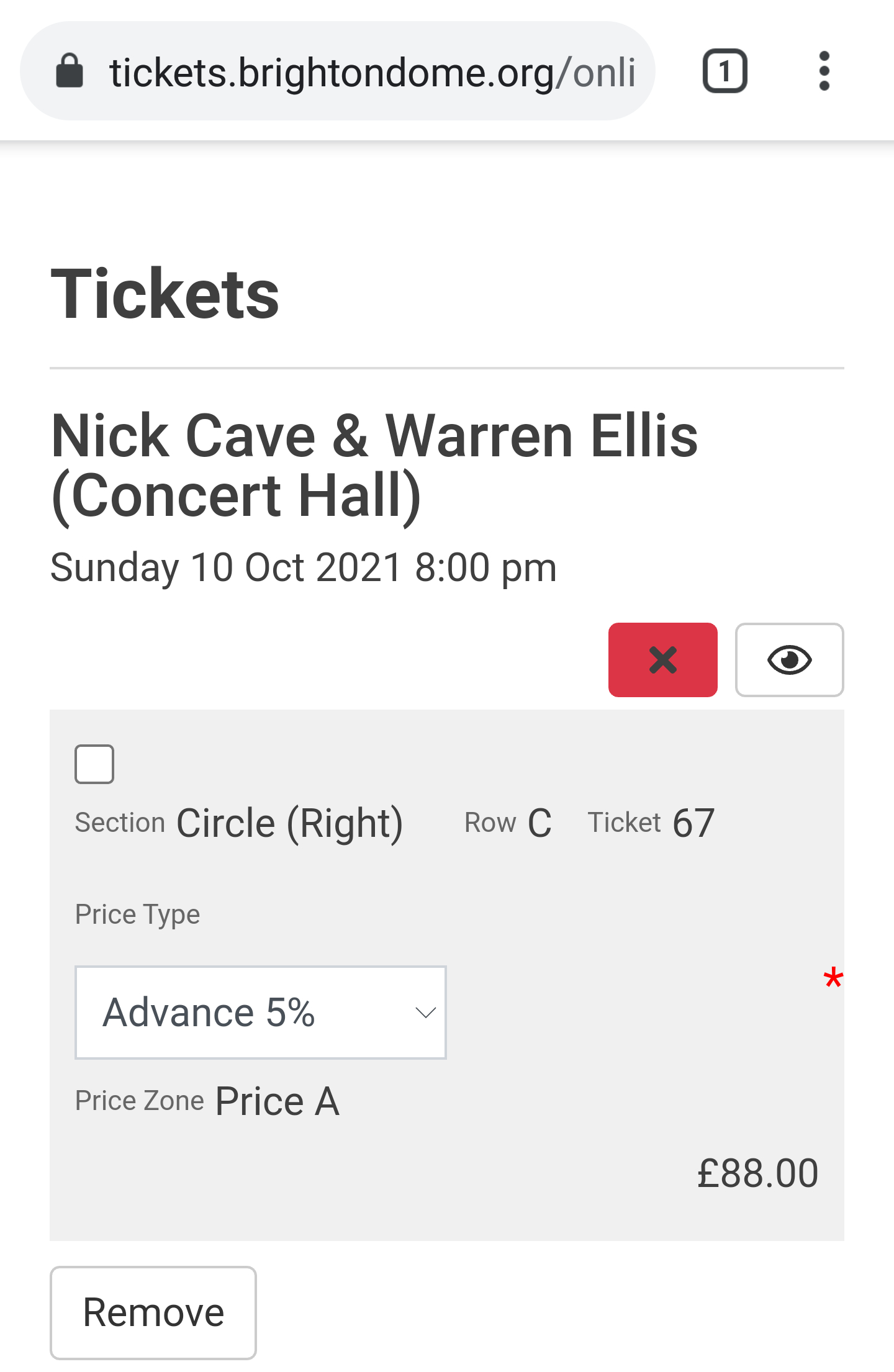The width and height of the screenshot is (894, 1372).
Task: Open the tab switcher showing 1 tab
Action: click(725, 71)
